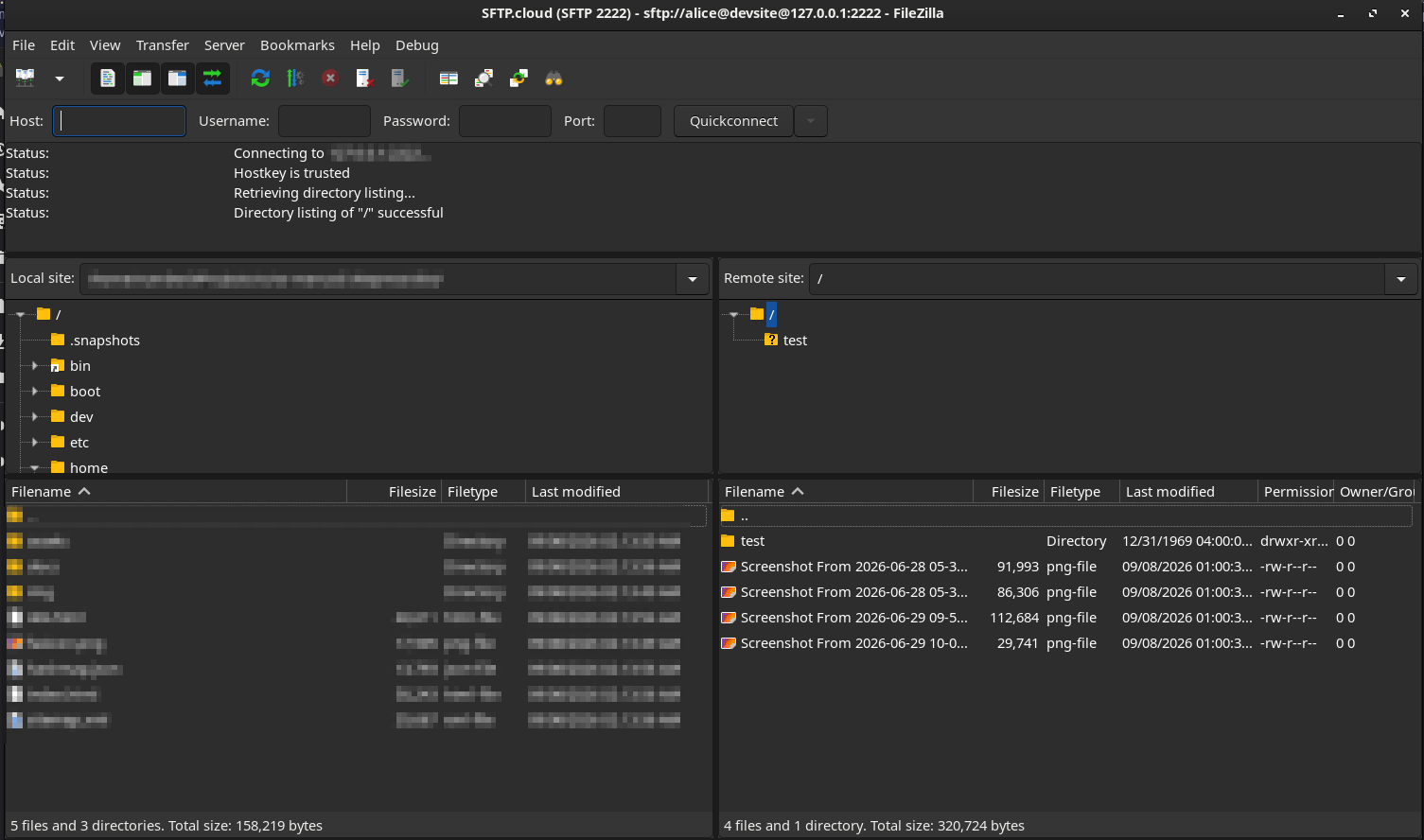Image resolution: width=1424 pixels, height=840 pixels.
Task: Click the unknown-folder icon beside test in remote tree
Action: 771,340
